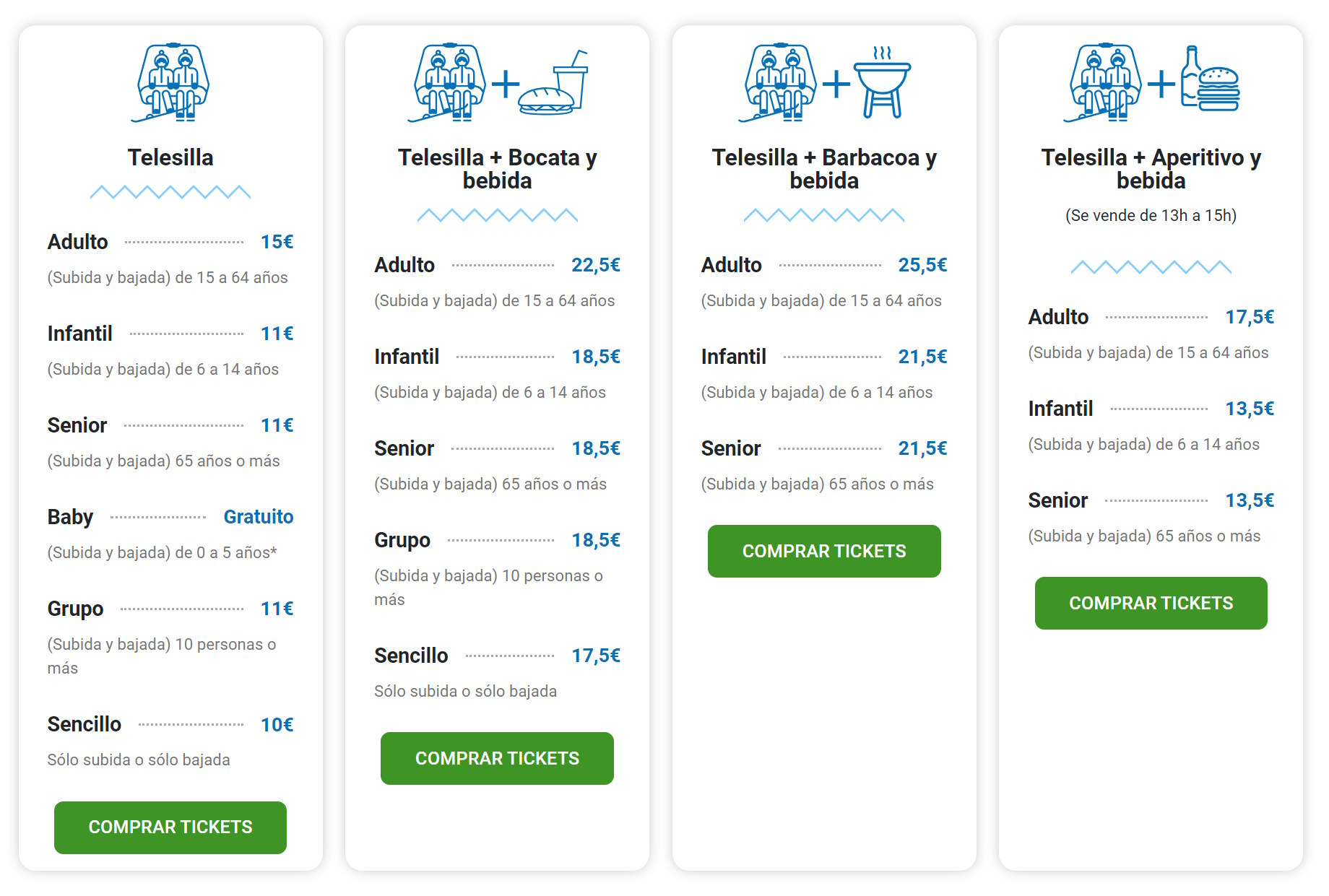Buy tickets for Telesilla + Barbacoa y bebida
Image resolution: width=1329 pixels, height=896 pixels.
pos(824,551)
